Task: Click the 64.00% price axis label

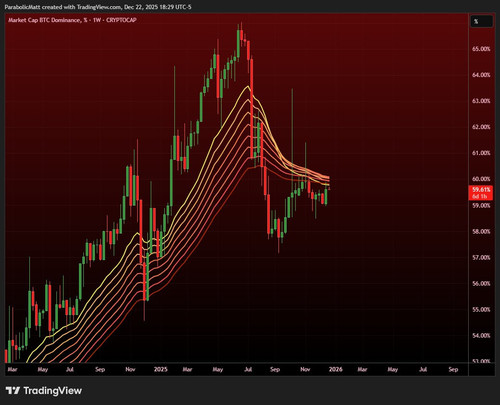Action: click(481, 75)
